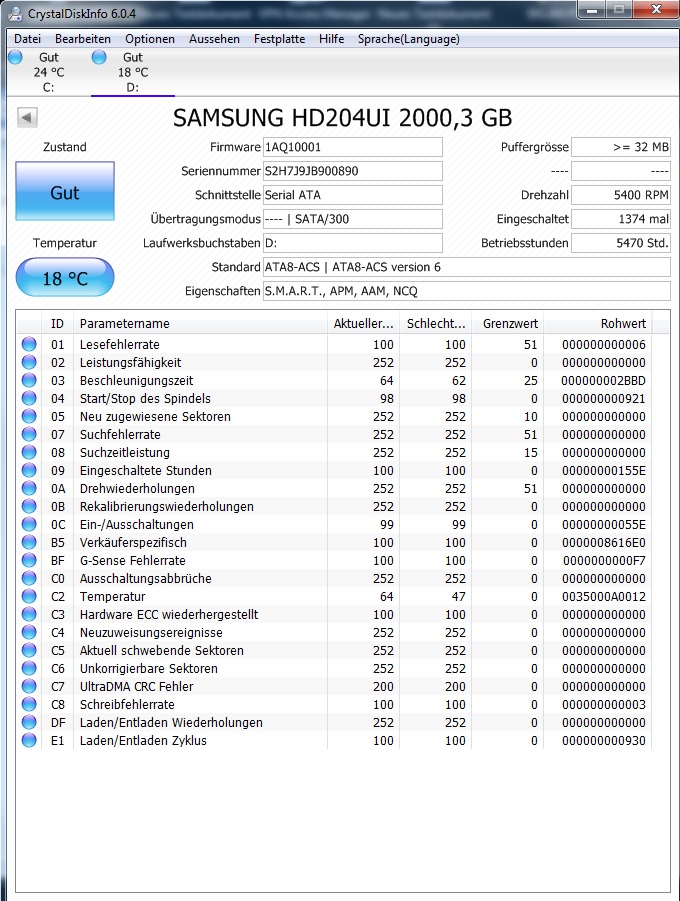The height and width of the screenshot is (901, 680).
Task: Select raw value 0000008616E0
Action: click(604, 542)
